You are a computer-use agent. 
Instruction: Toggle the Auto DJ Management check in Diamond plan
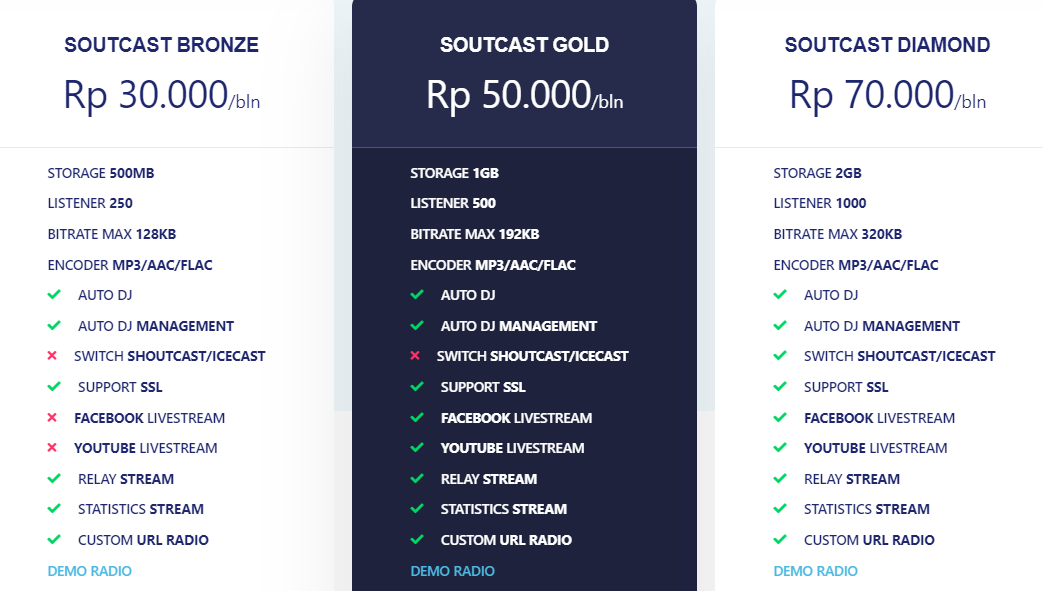coord(780,326)
